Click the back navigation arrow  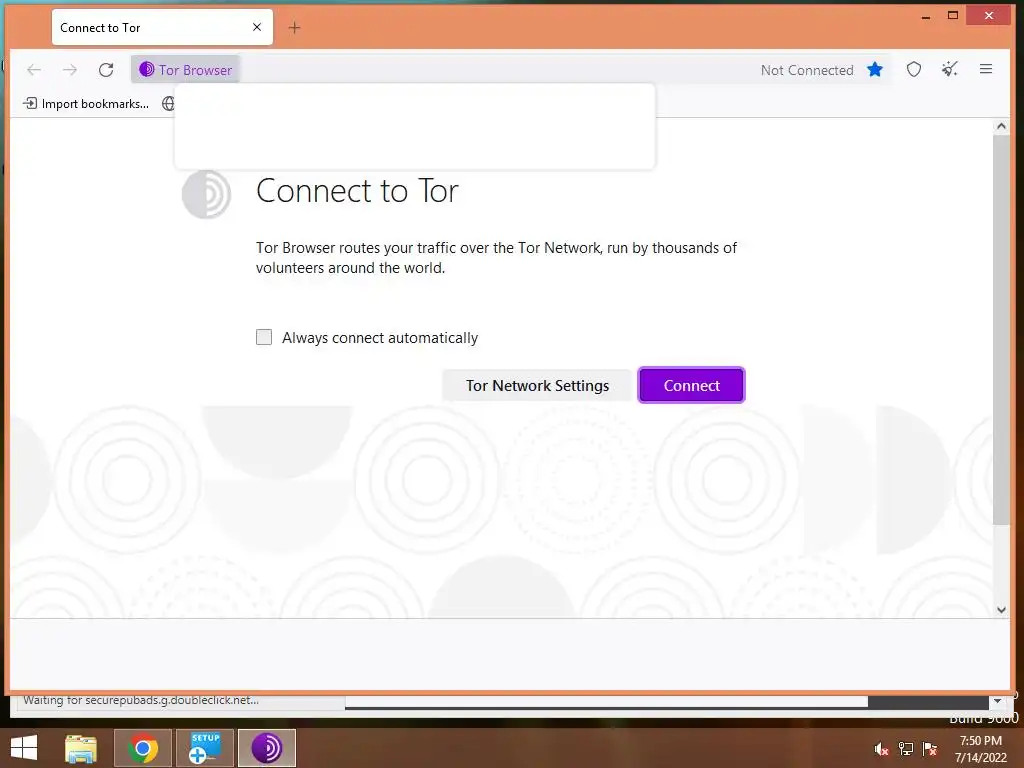34,70
